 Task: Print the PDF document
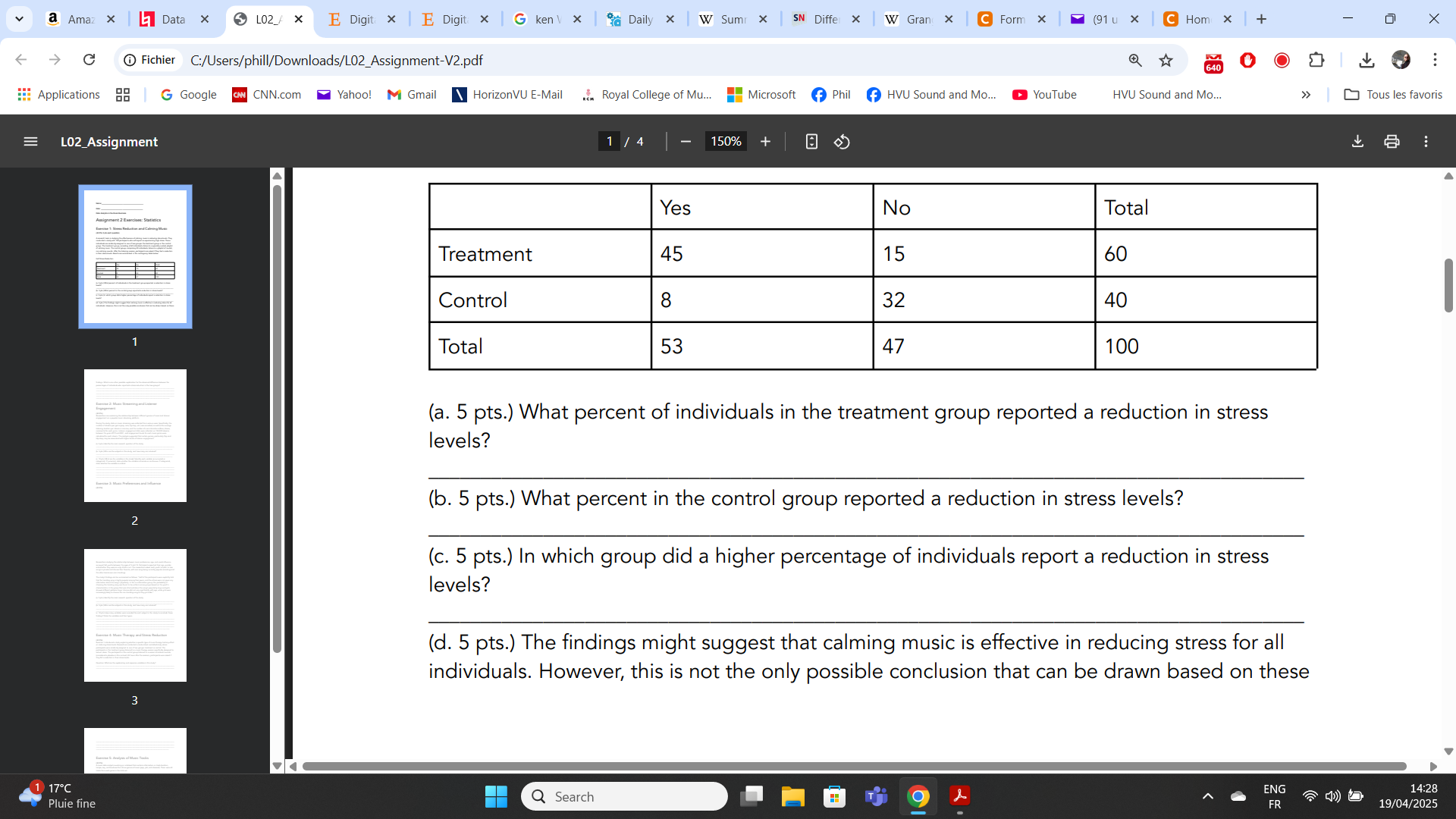click(1392, 142)
